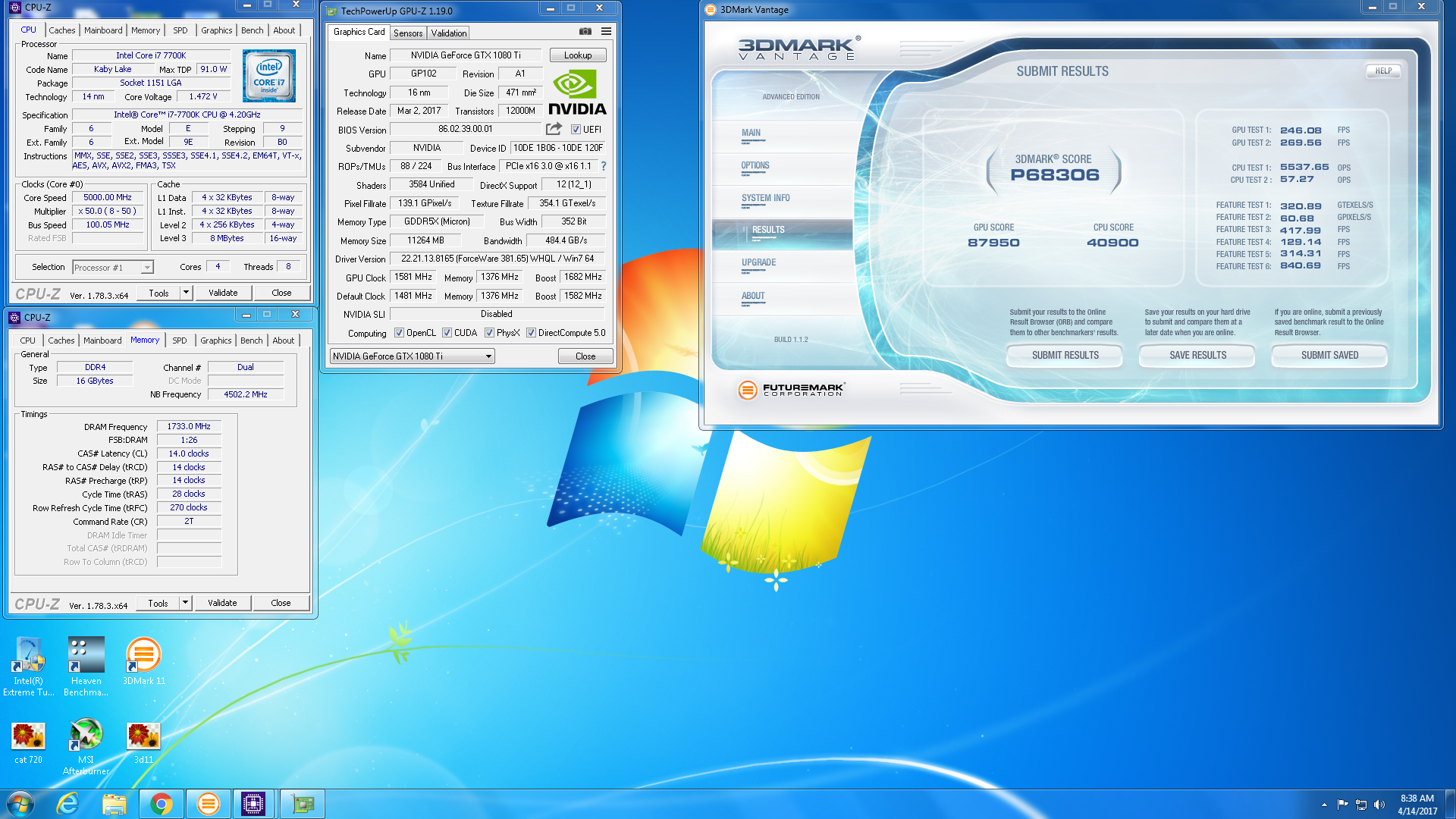
Task: Switch to CPU-Z taskbar icon
Action: click(x=253, y=804)
